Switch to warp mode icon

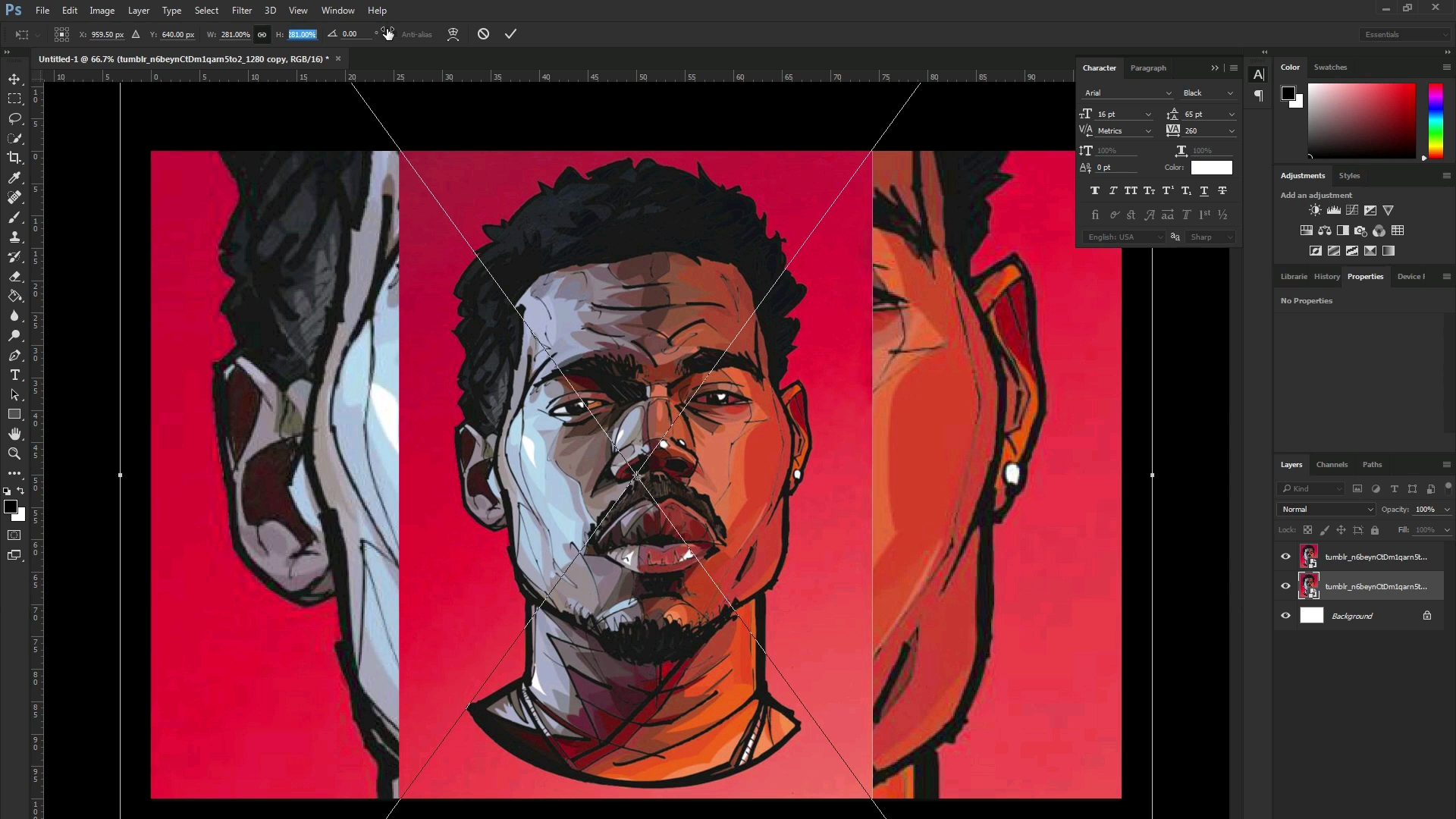coord(453,34)
